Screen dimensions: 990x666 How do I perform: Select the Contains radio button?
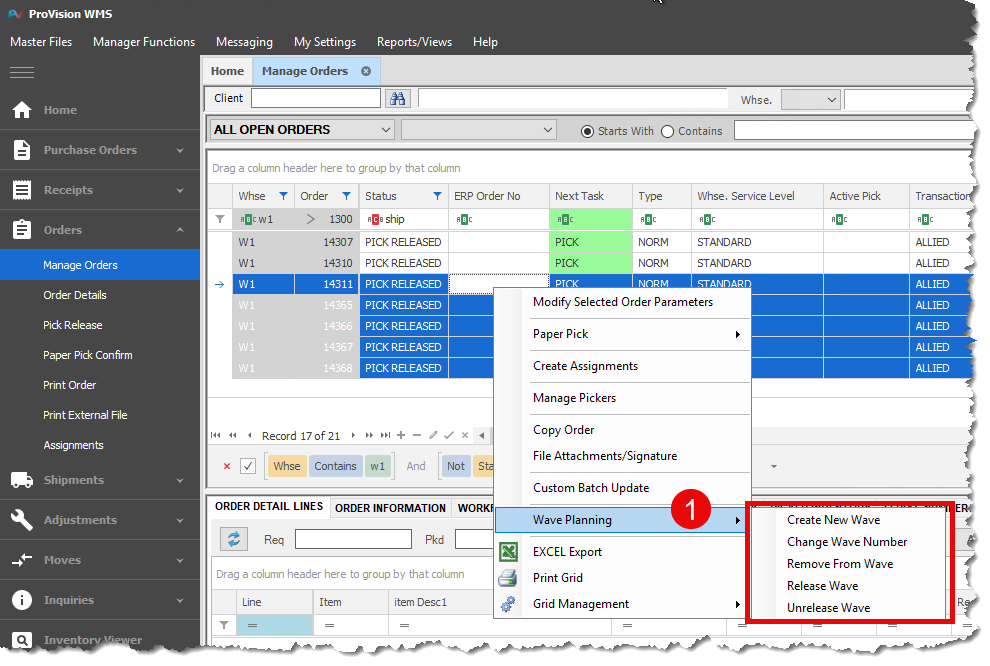[x=667, y=131]
